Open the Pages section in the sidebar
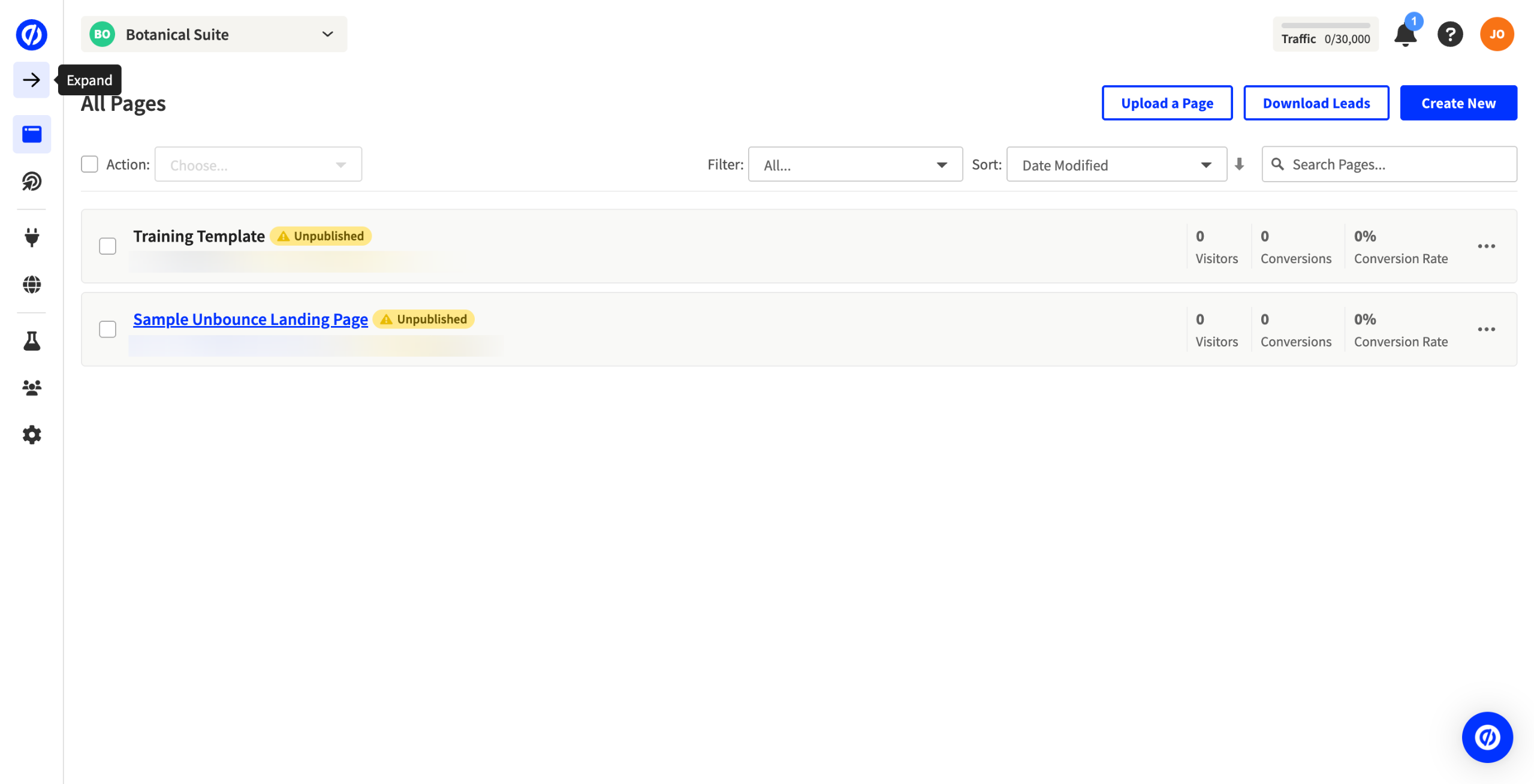The height and width of the screenshot is (784, 1534). (32, 134)
